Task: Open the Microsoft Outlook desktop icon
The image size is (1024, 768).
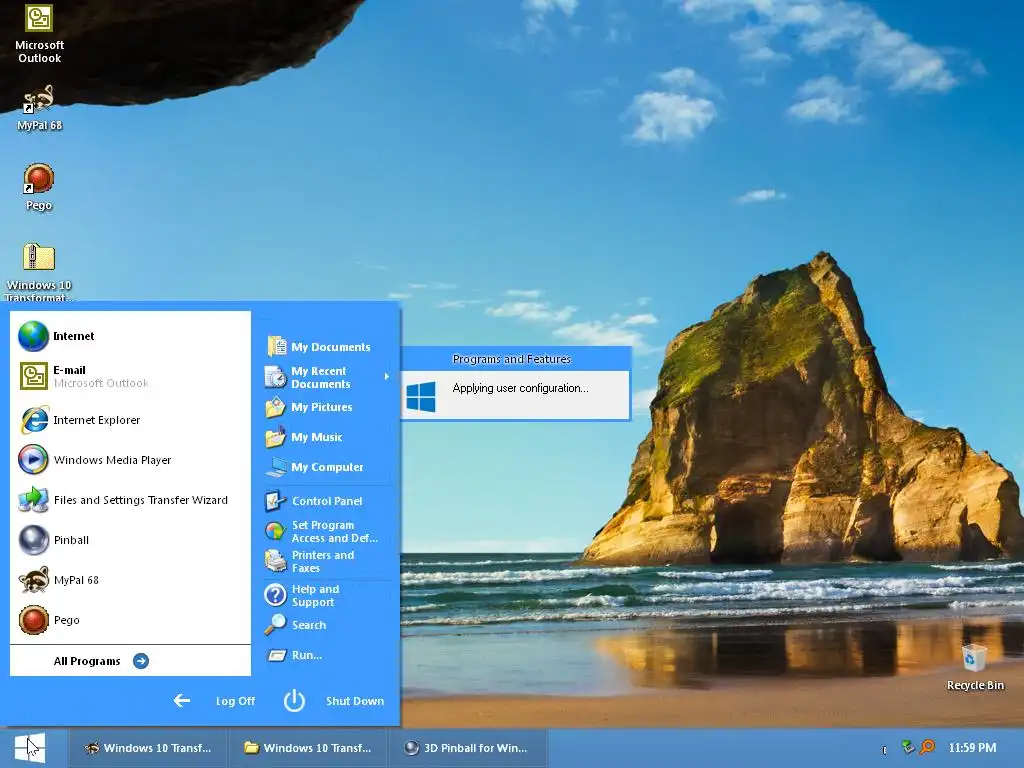Action: point(39,33)
